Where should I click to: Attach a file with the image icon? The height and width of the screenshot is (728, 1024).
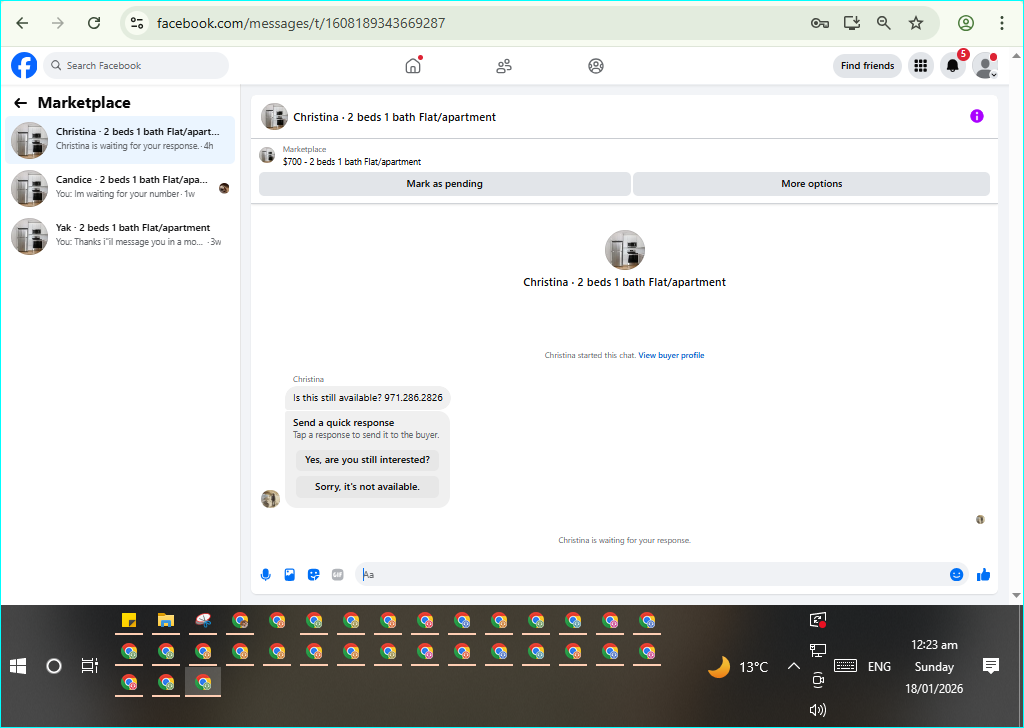click(x=290, y=575)
